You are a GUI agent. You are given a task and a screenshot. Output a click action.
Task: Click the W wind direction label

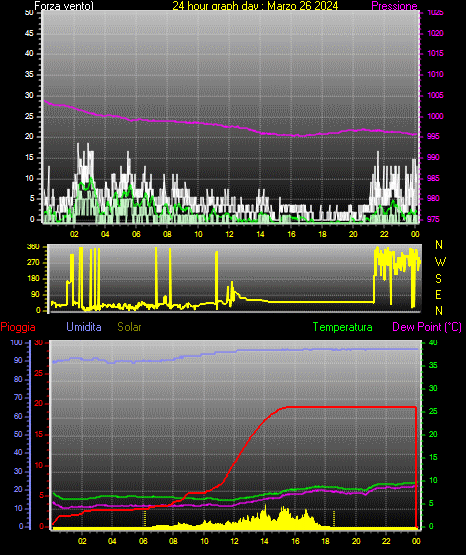click(440, 262)
